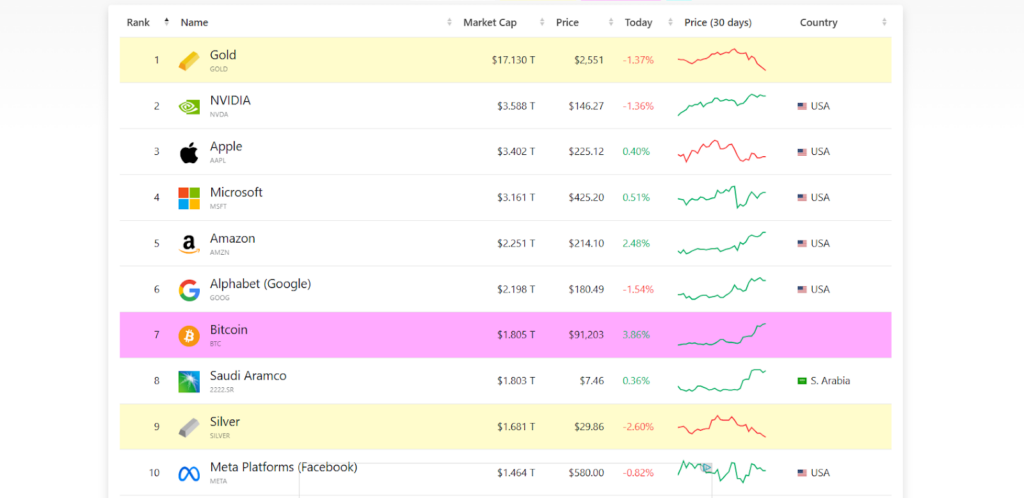Click the USA flag in Alphabet row
The height and width of the screenshot is (498, 1024).
tap(802, 290)
